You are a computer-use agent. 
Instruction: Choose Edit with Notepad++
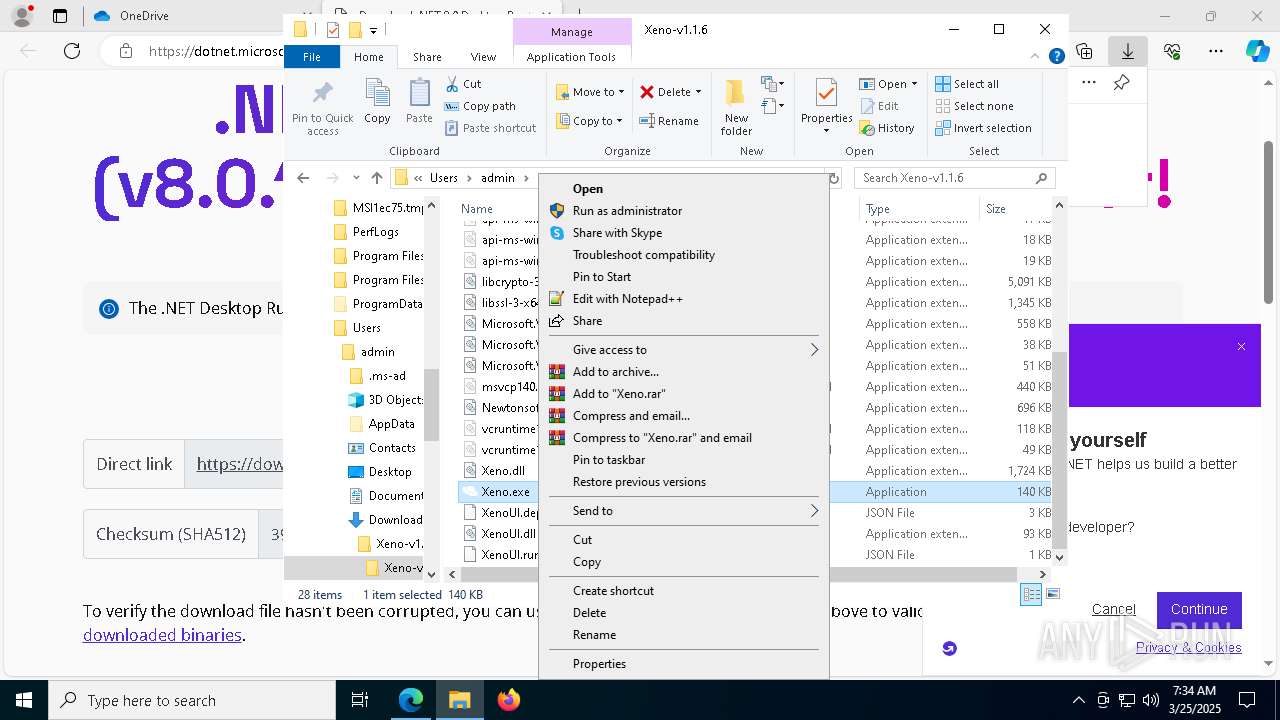pos(683,299)
